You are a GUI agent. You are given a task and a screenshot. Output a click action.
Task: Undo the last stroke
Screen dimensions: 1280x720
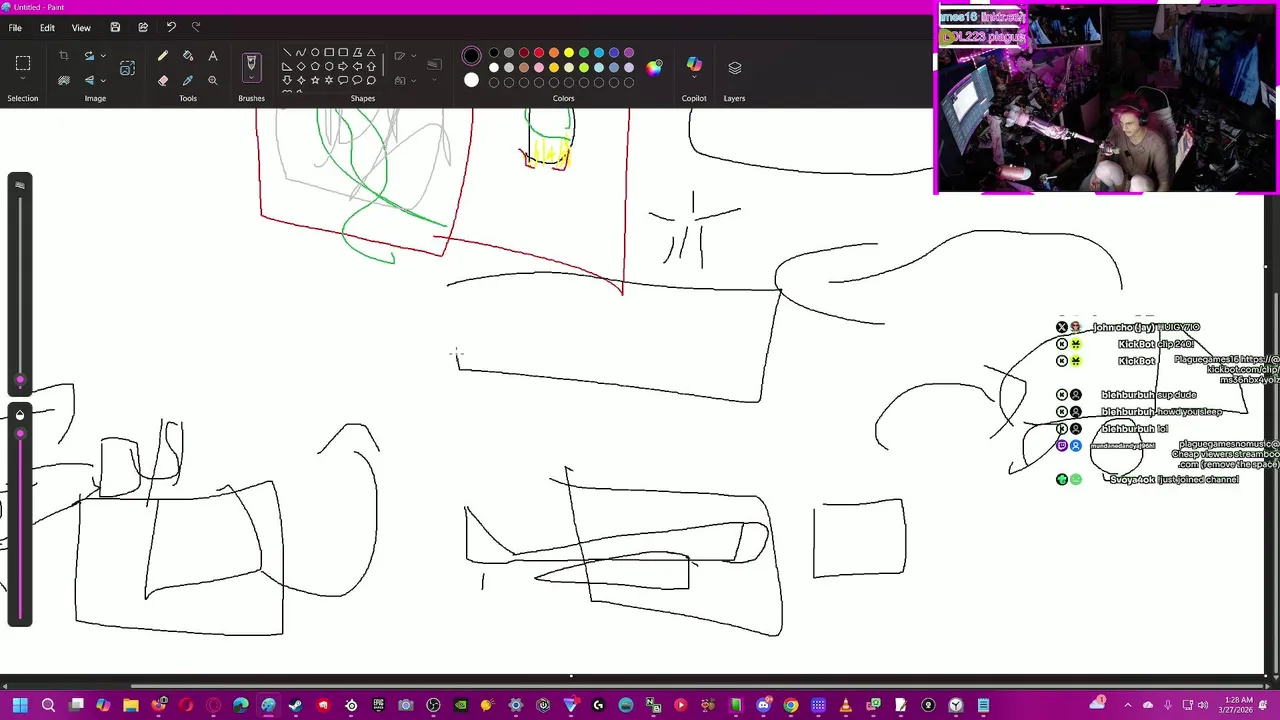click(171, 27)
